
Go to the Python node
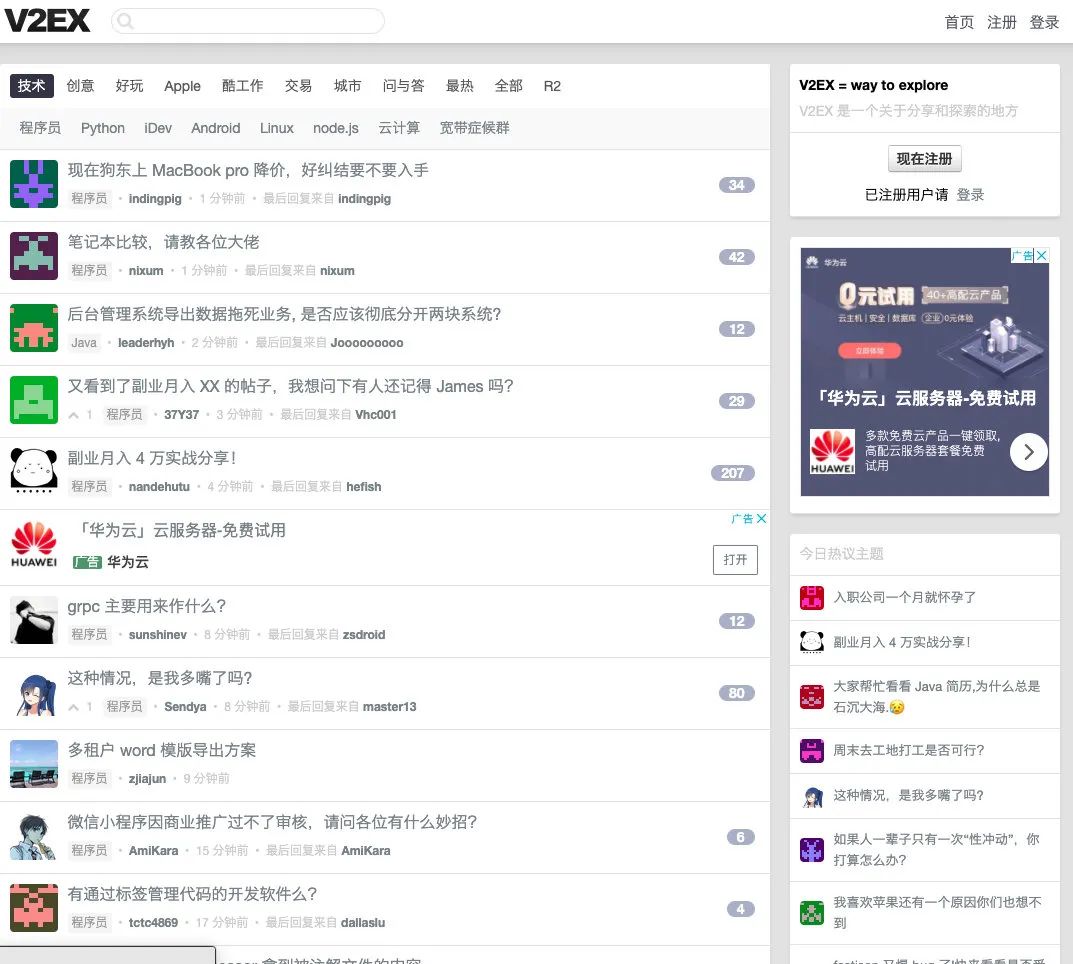click(103, 128)
